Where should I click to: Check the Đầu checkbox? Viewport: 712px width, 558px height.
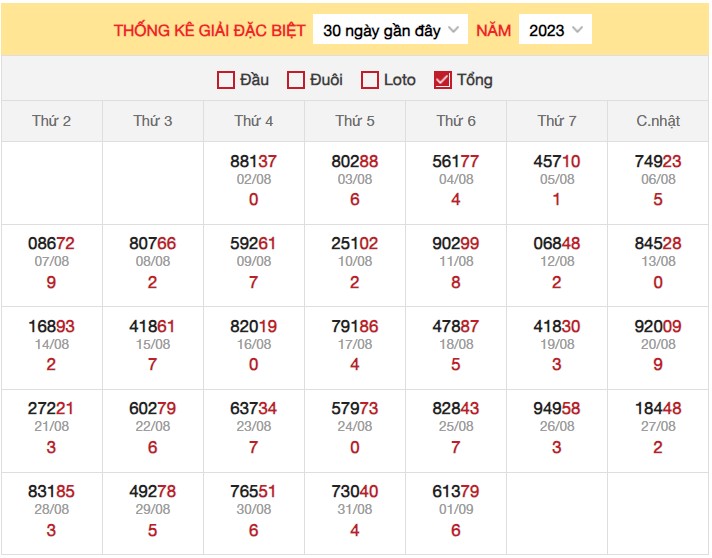(x=226, y=81)
